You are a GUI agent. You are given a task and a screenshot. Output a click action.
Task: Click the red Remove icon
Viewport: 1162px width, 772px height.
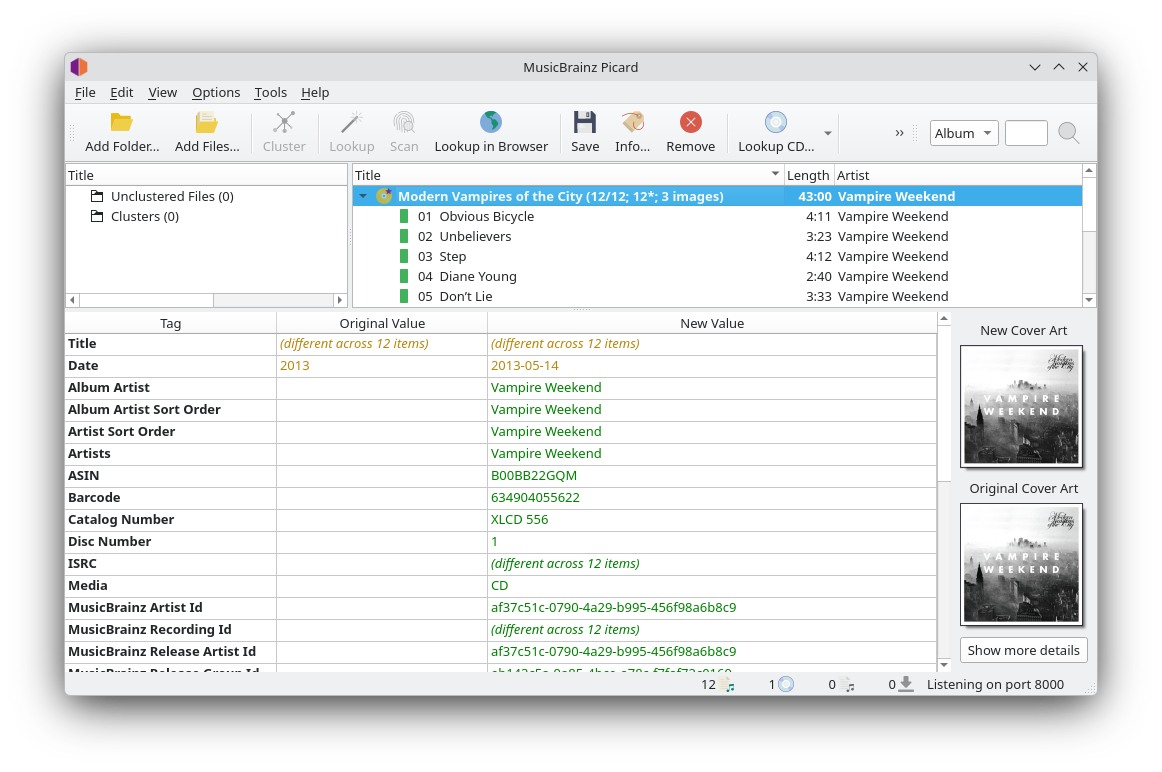[x=691, y=122]
